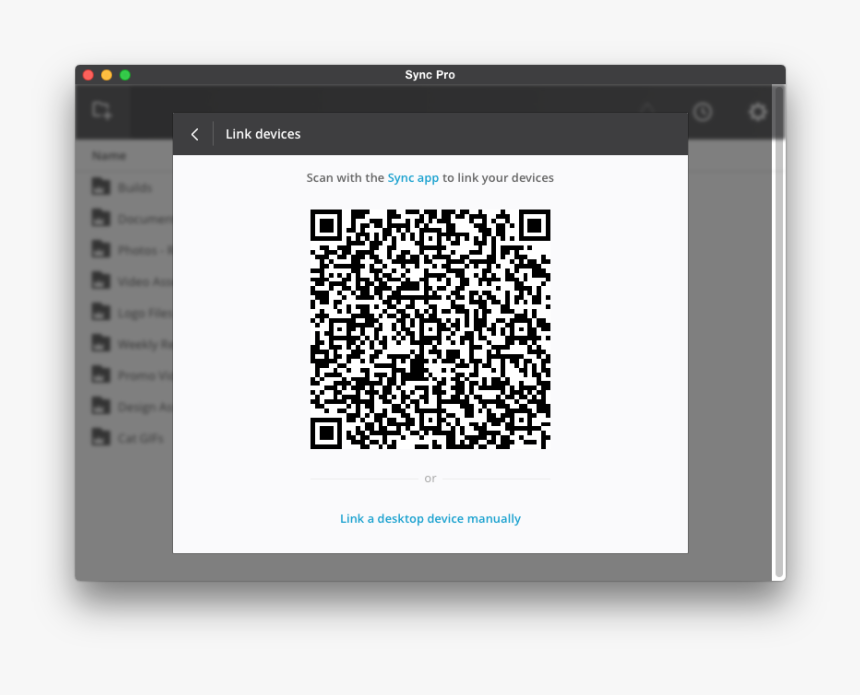
Task: Open the Sync app link
Action: point(413,178)
